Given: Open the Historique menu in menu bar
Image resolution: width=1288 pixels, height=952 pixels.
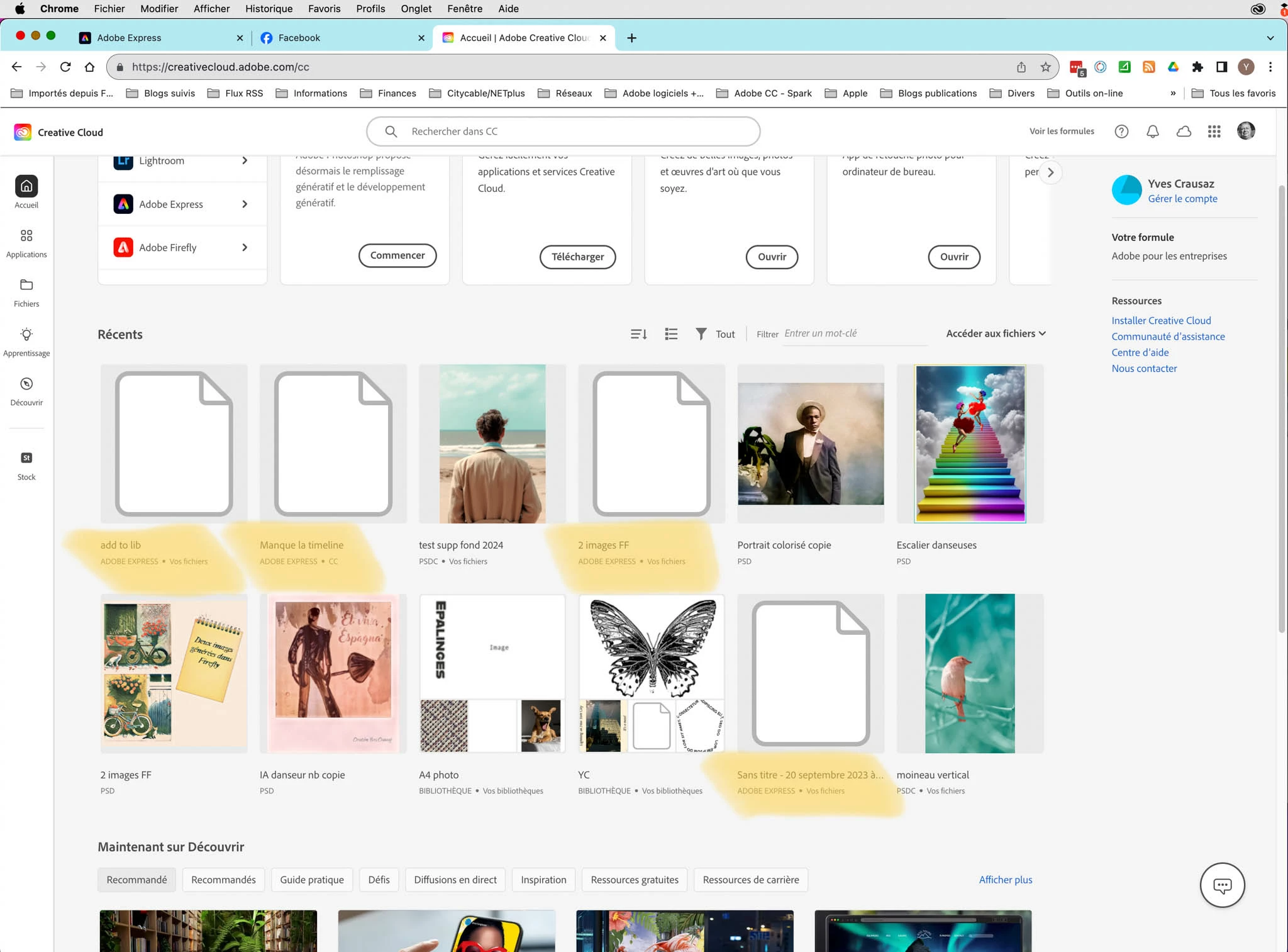Looking at the screenshot, I should click(x=269, y=9).
